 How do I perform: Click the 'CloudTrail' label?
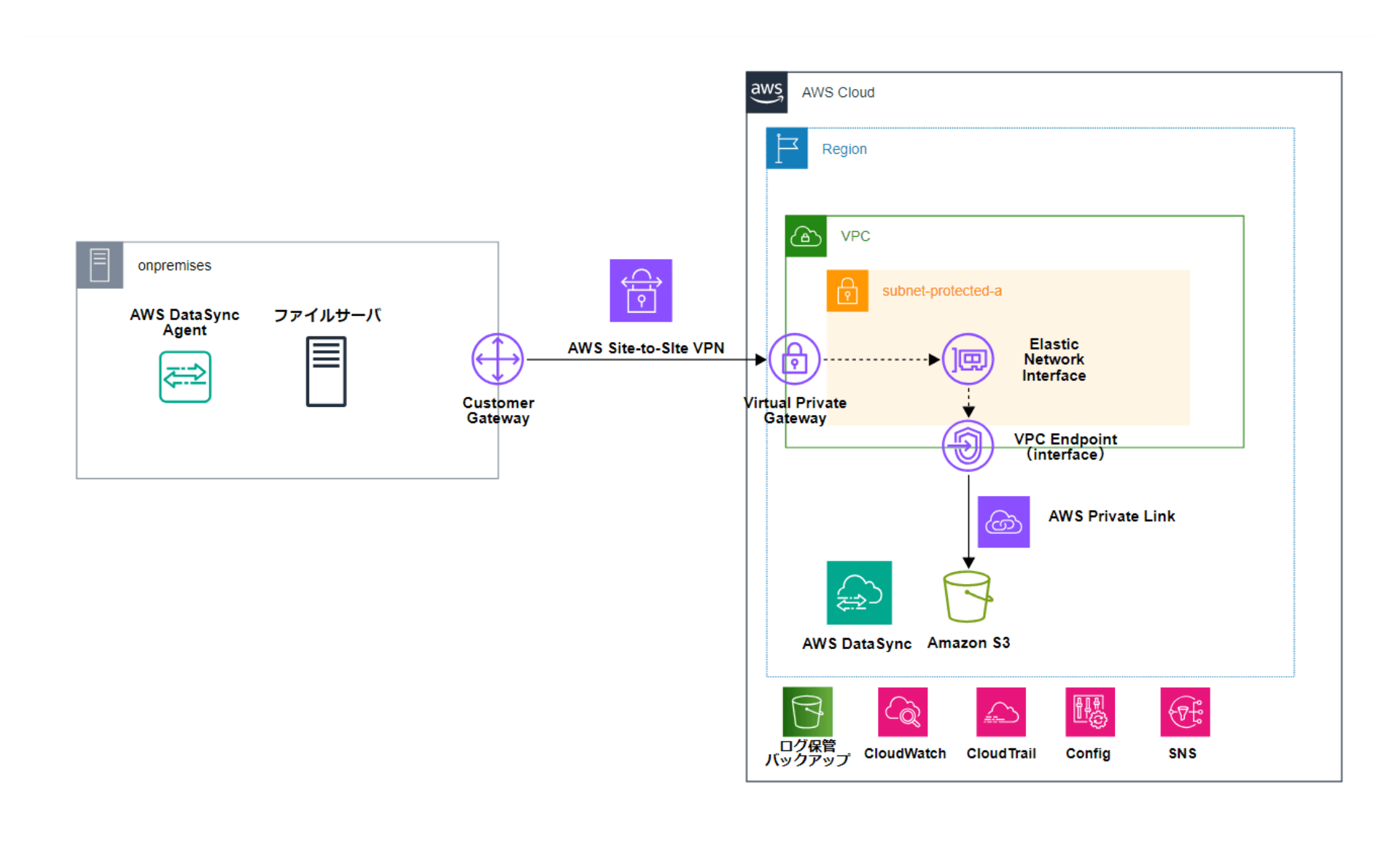click(x=1001, y=753)
